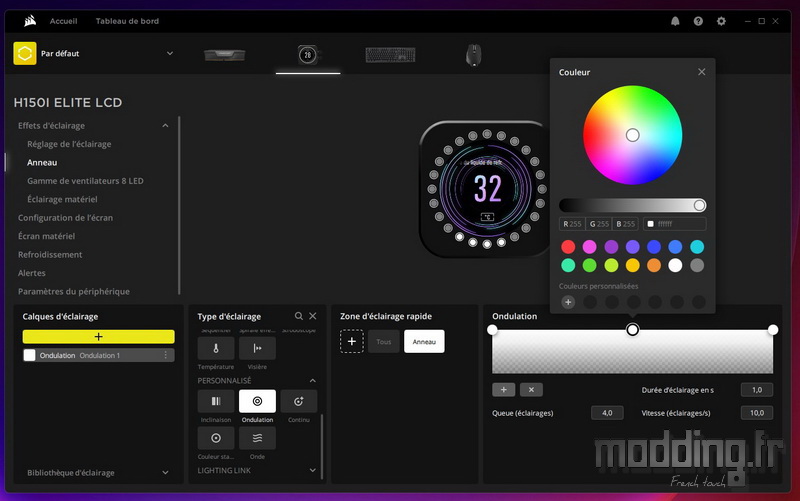Viewport: 800px width, 501px height.
Task: Close the Type d'éclairage panel
Action: coord(313,316)
